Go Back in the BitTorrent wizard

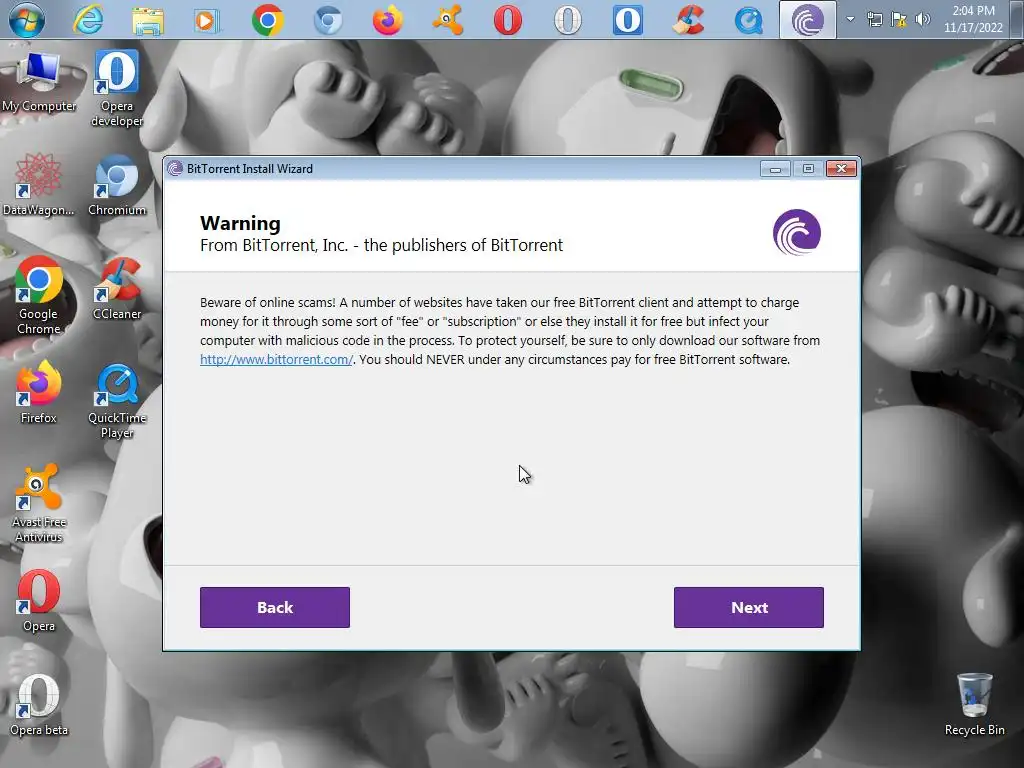pyautogui.click(x=275, y=607)
